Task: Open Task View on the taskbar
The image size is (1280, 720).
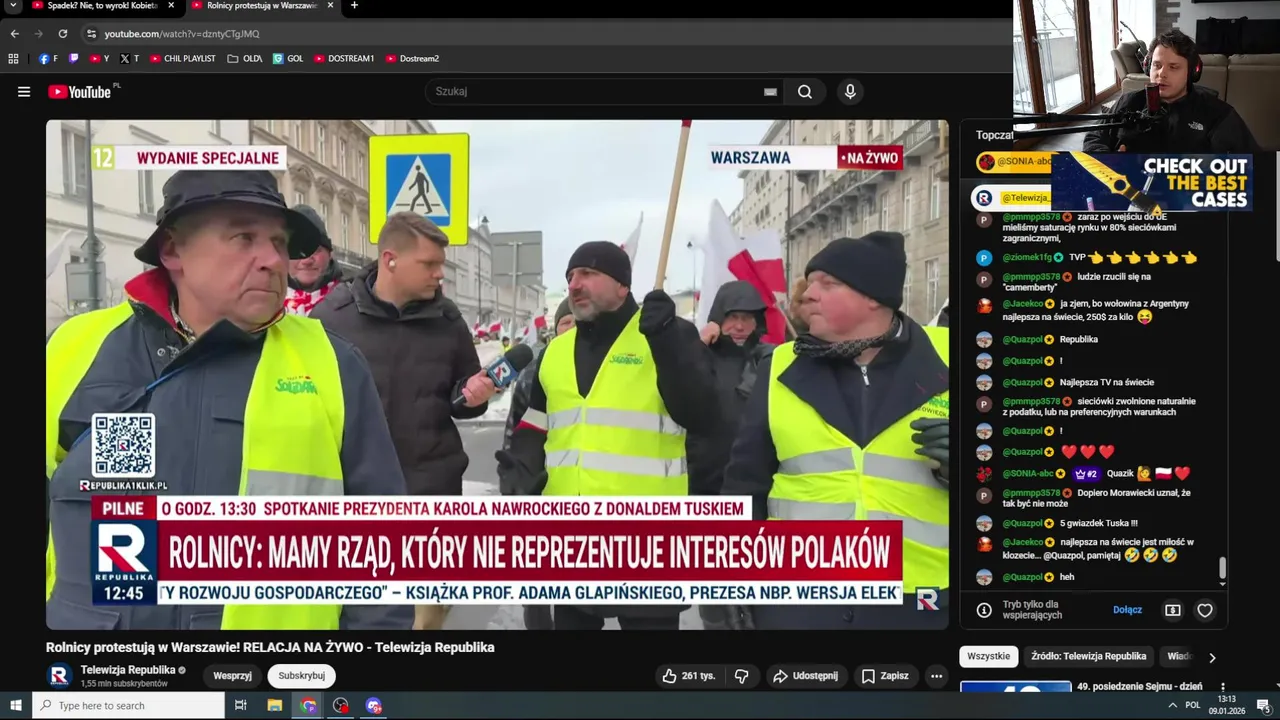Action: pos(240,705)
